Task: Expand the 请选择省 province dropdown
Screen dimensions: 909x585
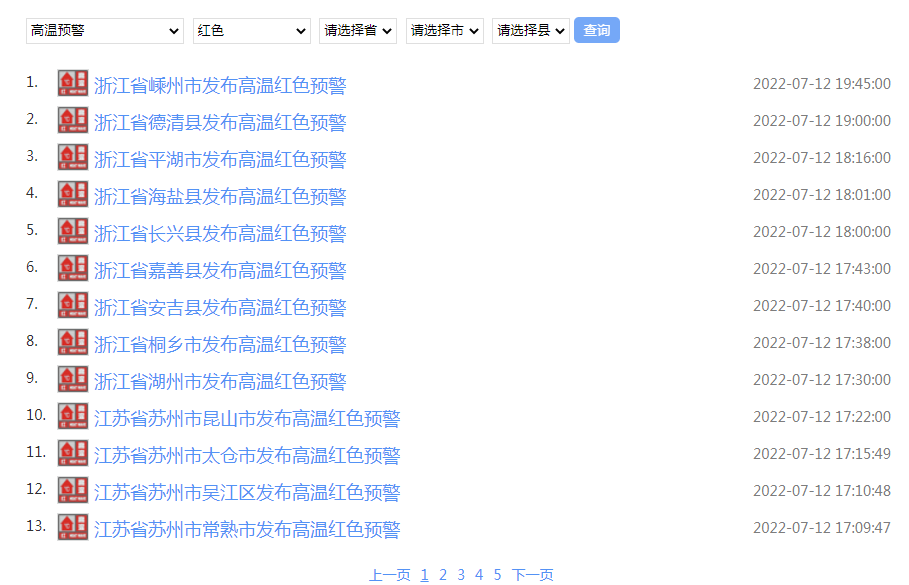Action: point(358,31)
